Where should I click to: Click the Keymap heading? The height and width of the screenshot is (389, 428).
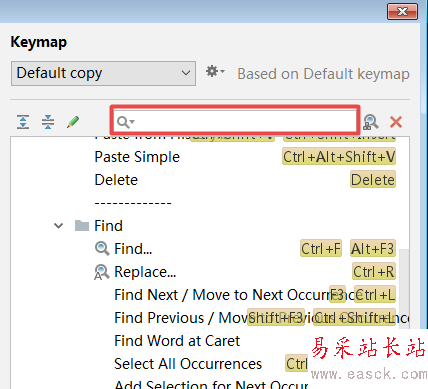39,42
